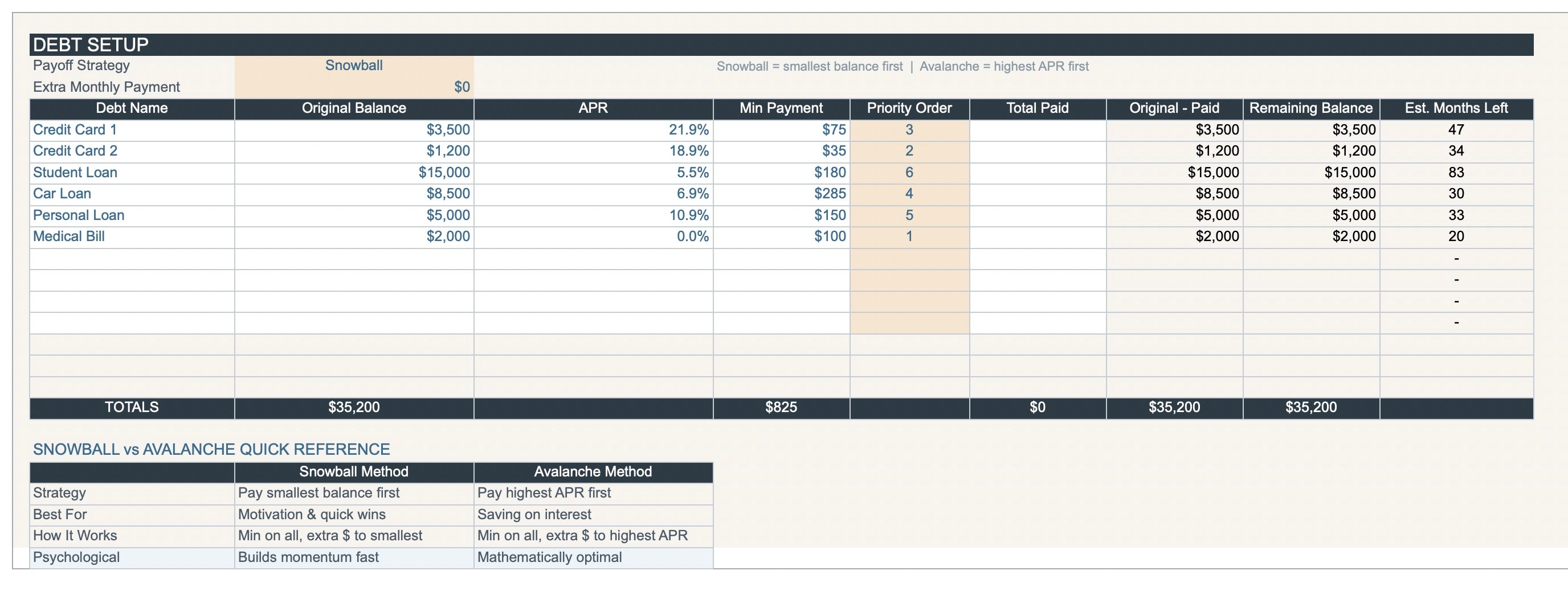Click Credit Card 2 priority order 2

click(909, 152)
